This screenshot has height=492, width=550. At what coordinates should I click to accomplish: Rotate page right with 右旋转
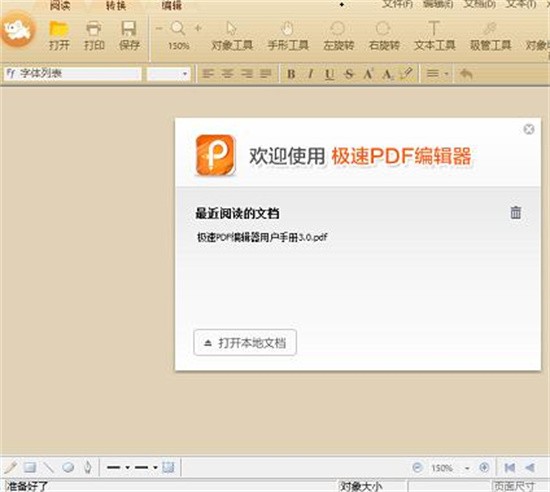[x=384, y=36]
